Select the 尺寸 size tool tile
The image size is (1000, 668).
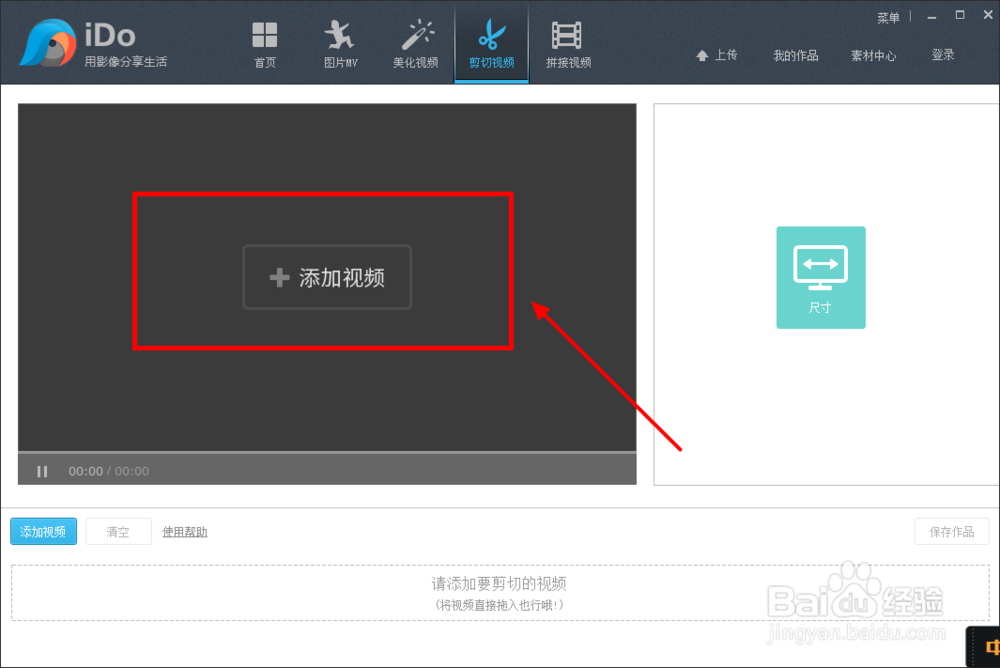[x=821, y=278]
